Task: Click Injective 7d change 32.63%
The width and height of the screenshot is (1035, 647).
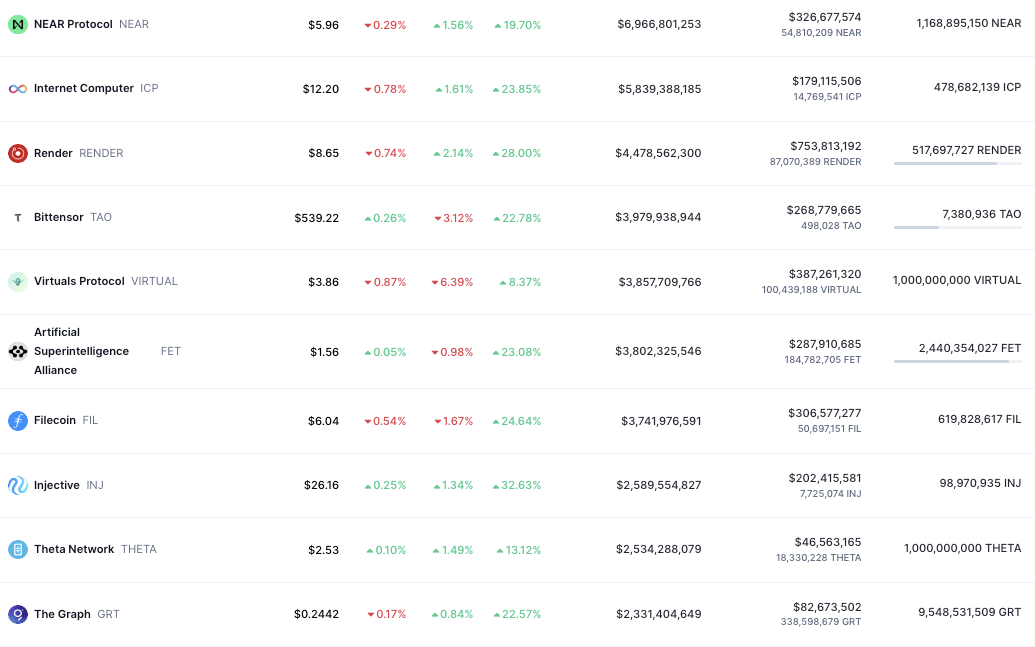Action: [517, 485]
